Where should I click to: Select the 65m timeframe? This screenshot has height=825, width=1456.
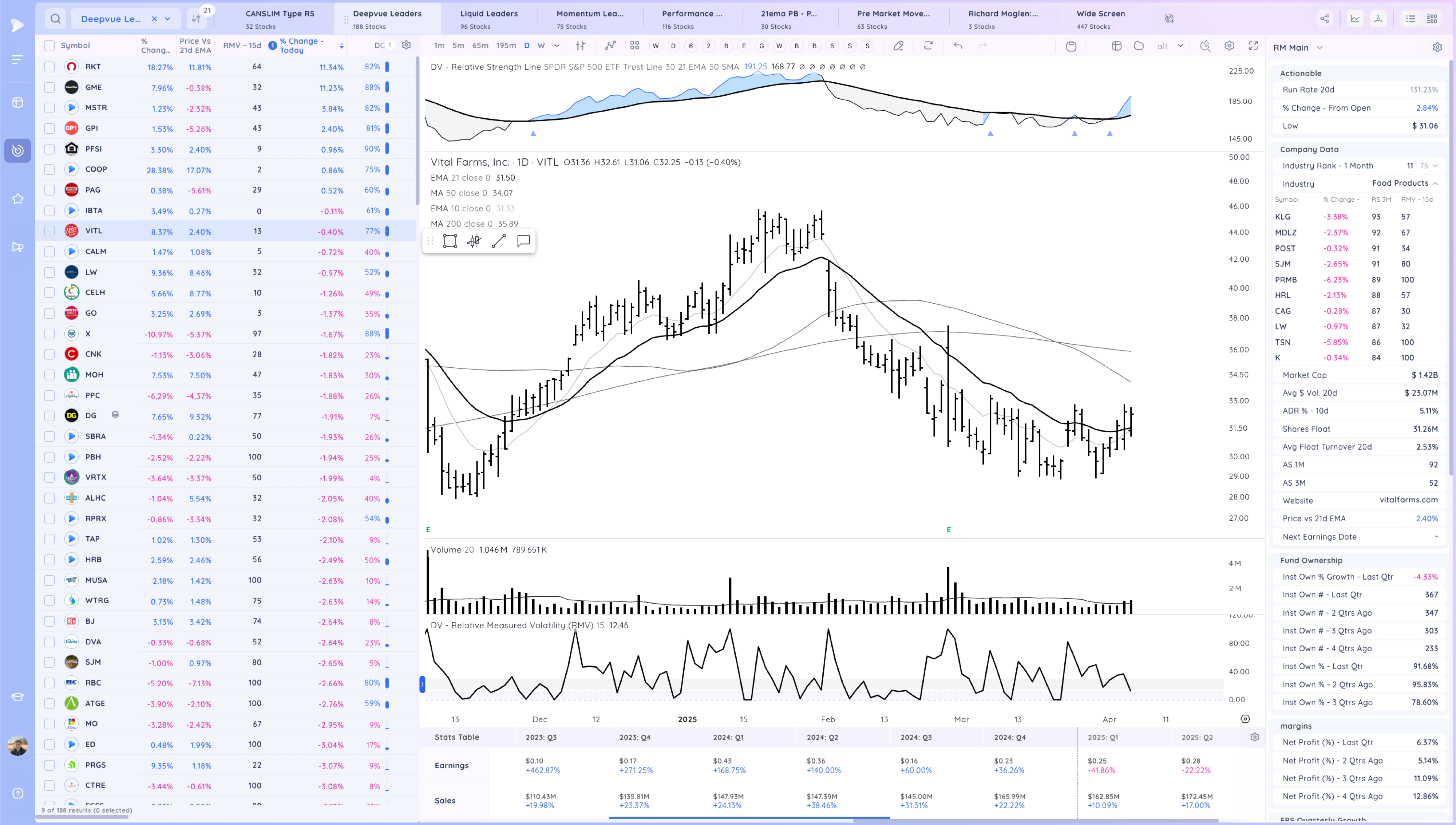click(480, 46)
